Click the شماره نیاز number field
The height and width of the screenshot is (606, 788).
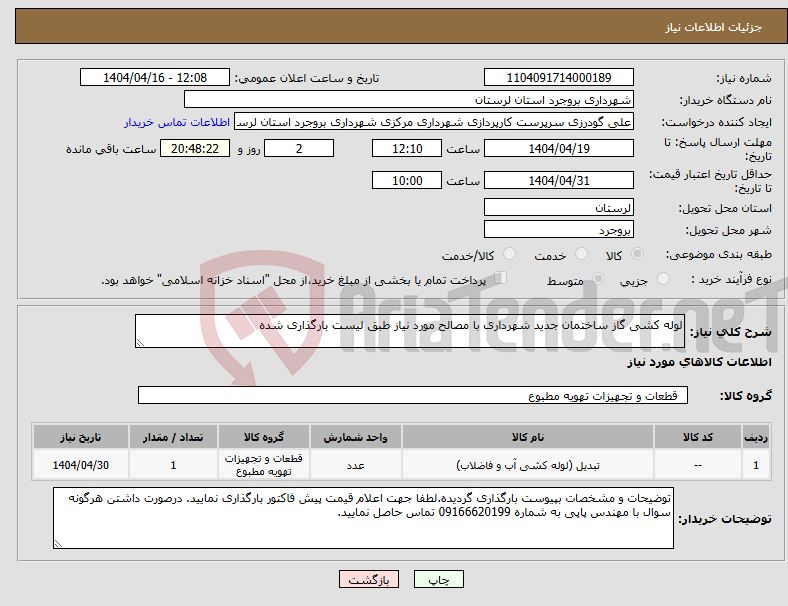tap(558, 77)
